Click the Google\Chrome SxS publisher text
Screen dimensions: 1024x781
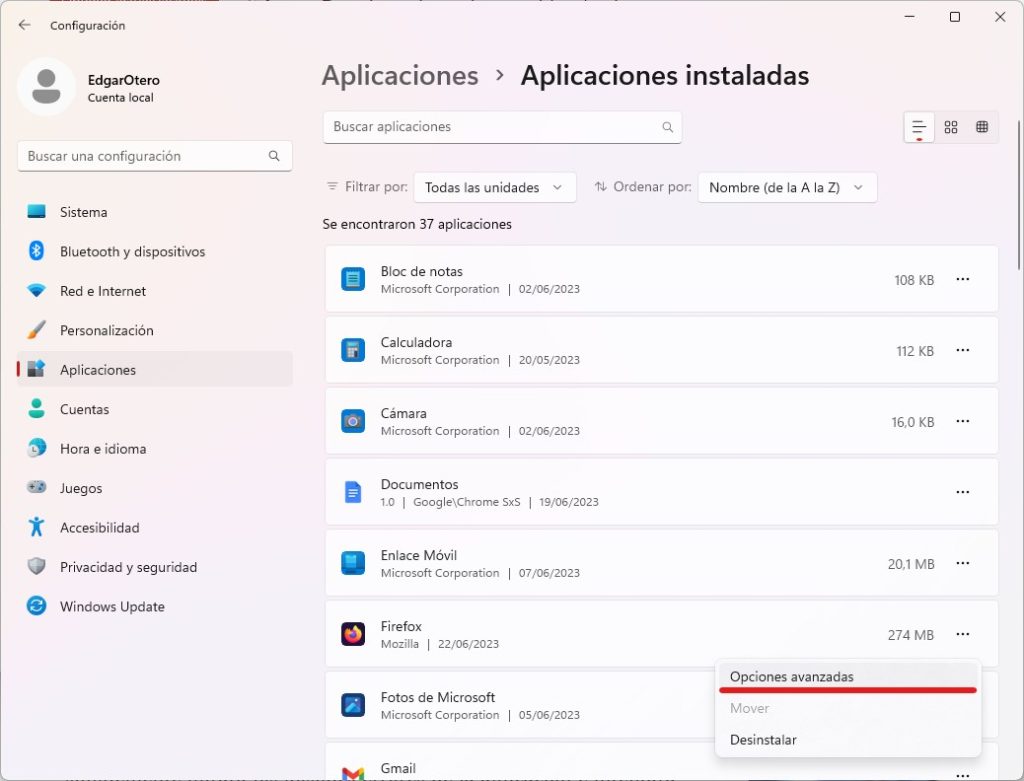click(x=466, y=502)
